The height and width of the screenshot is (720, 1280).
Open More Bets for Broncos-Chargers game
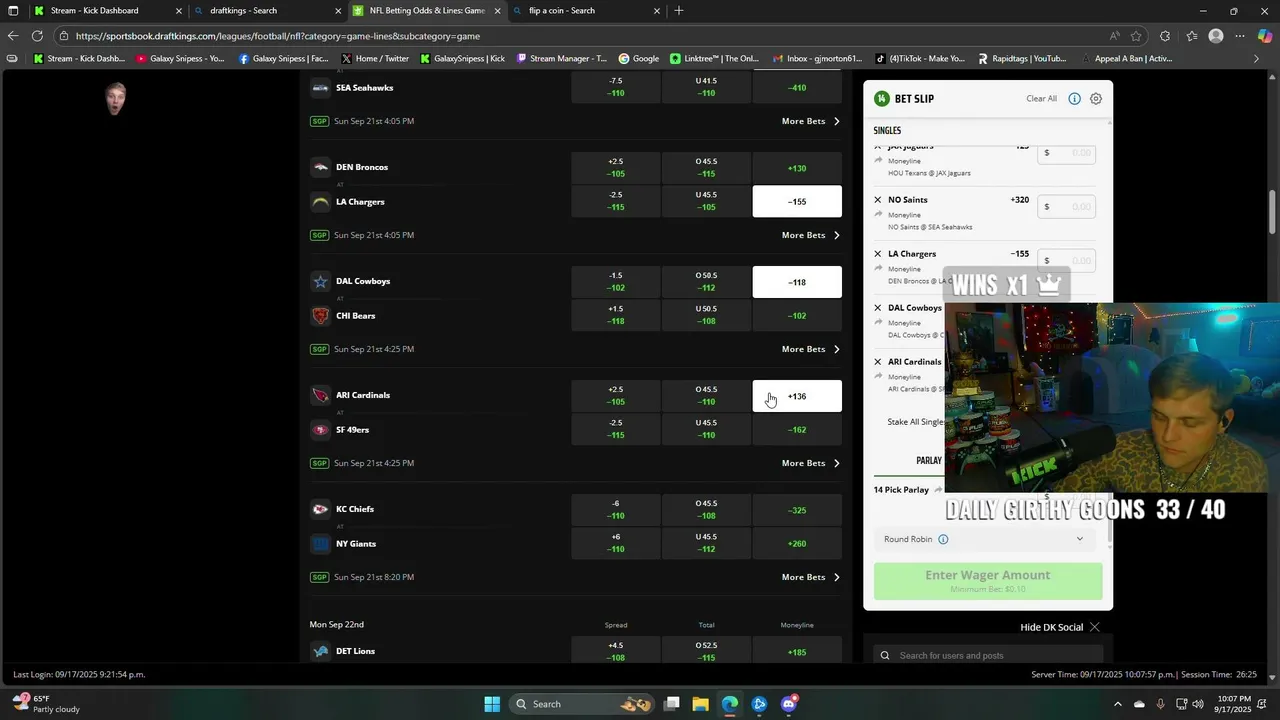[x=810, y=235]
